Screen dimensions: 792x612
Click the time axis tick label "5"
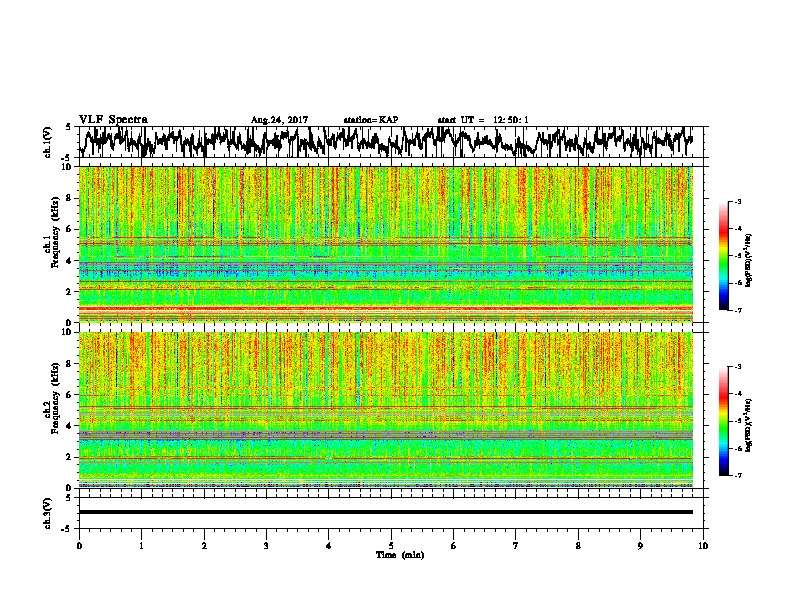coord(391,545)
